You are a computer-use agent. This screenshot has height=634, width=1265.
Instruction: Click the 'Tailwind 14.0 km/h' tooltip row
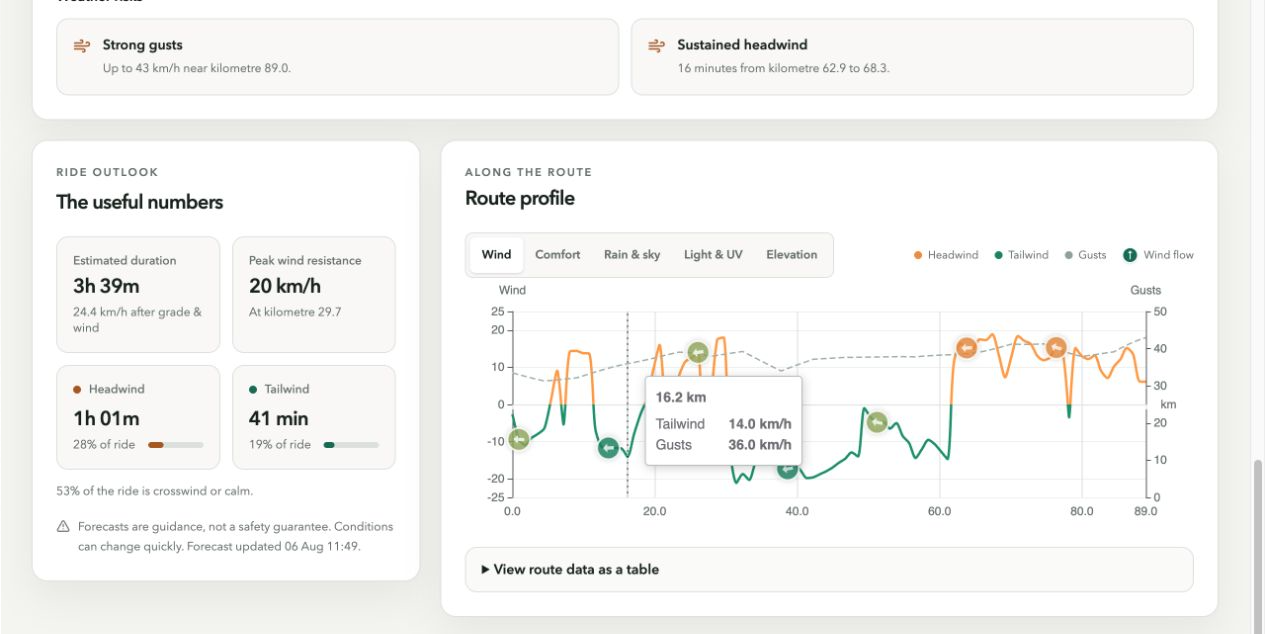pyautogui.click(x=723, y=424)
